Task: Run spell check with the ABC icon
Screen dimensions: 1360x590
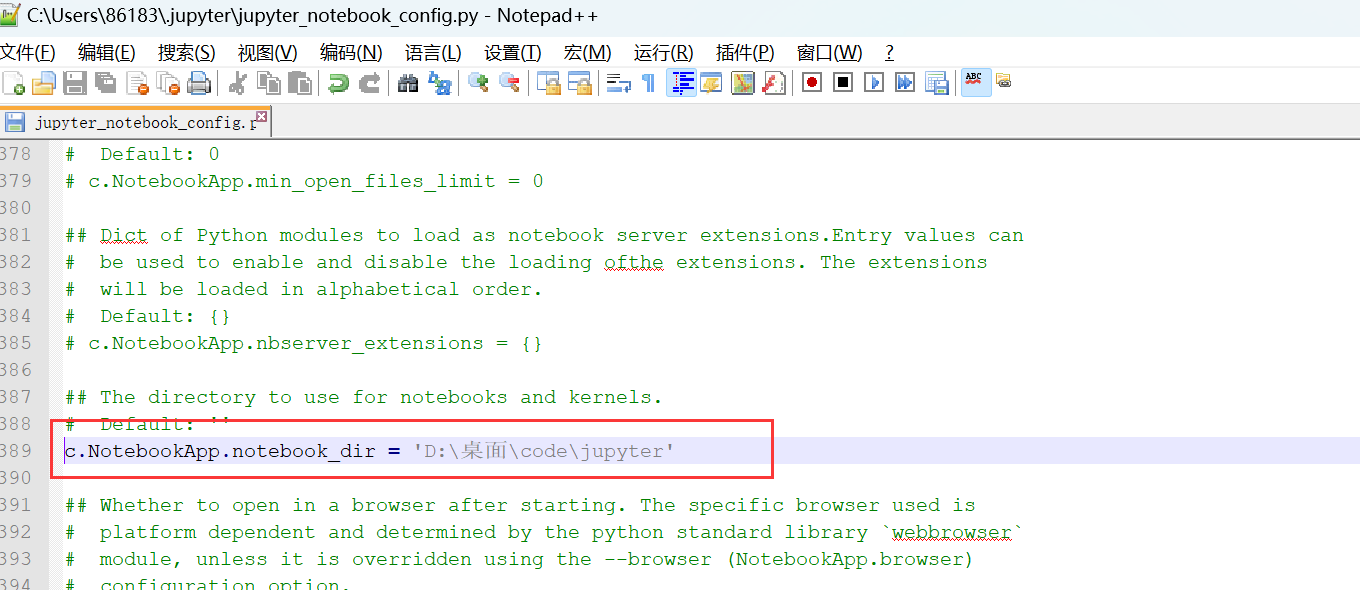Action: pos(975,82)
